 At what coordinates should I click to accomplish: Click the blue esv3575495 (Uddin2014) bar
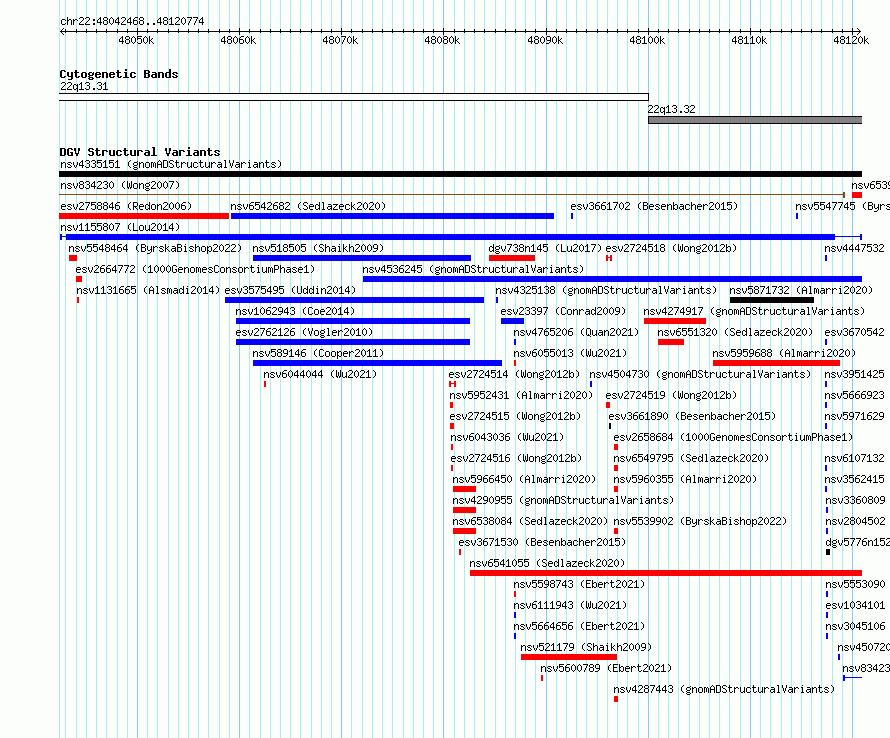point(354,300)
